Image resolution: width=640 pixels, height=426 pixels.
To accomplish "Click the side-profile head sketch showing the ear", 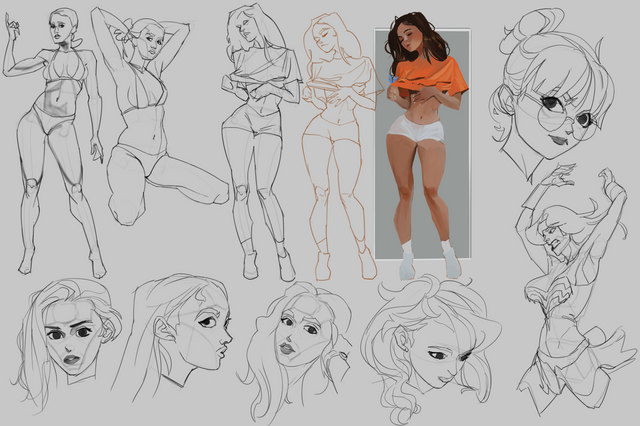I will click(173, 339).
